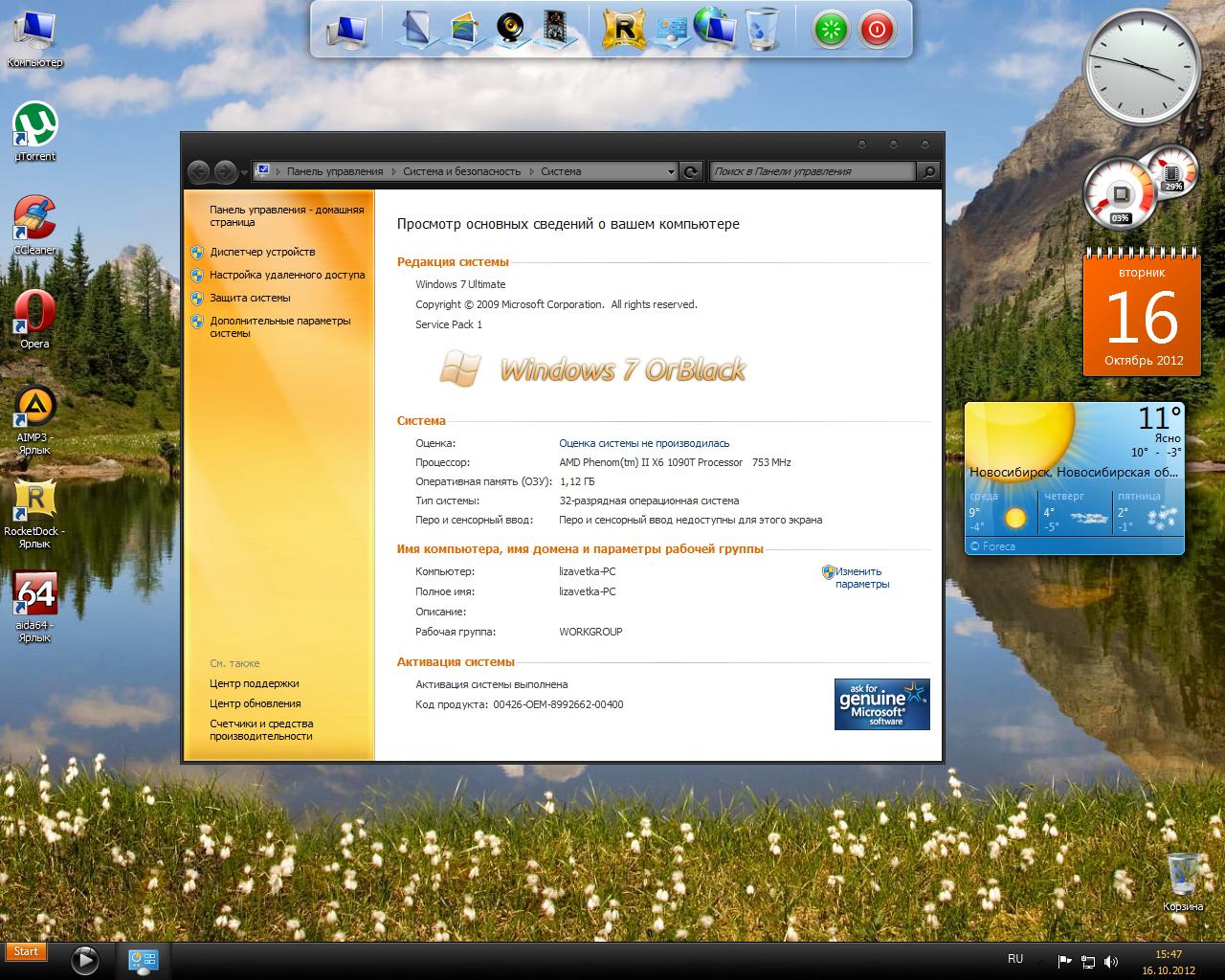This screenshot has height=980, width=1225.
Task: Select Панель управления breadcrumb
Action: pos(334,172)
